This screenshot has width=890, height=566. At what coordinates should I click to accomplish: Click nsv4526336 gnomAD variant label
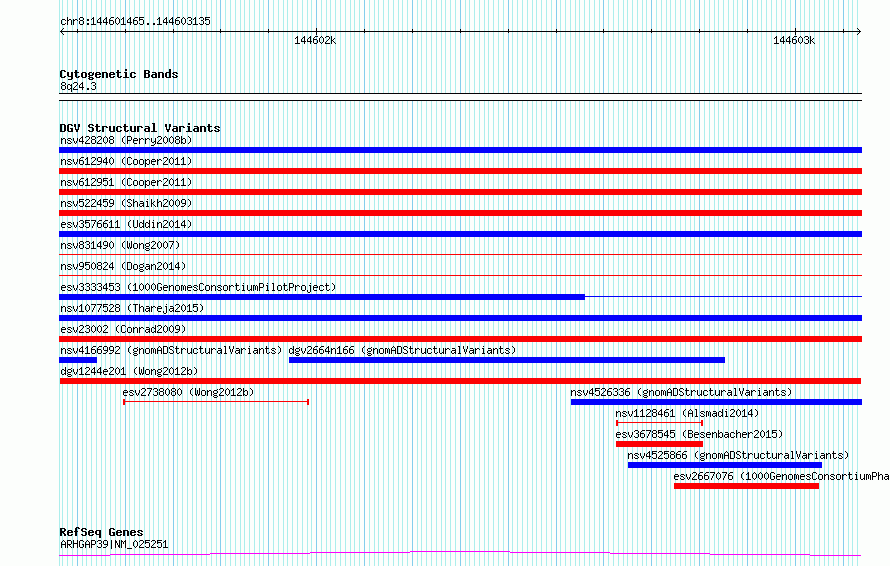681,392
